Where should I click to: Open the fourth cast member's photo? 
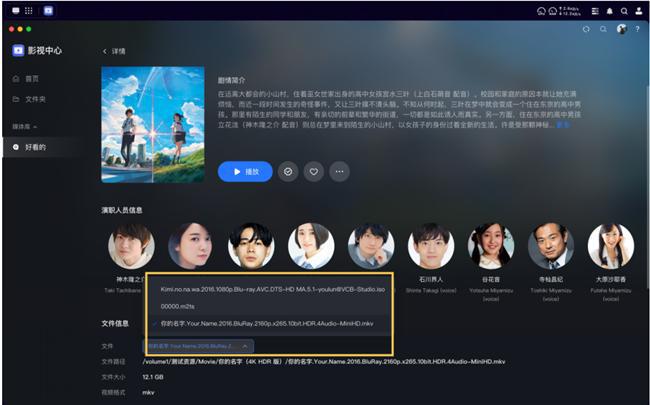(x=311, y=246)
